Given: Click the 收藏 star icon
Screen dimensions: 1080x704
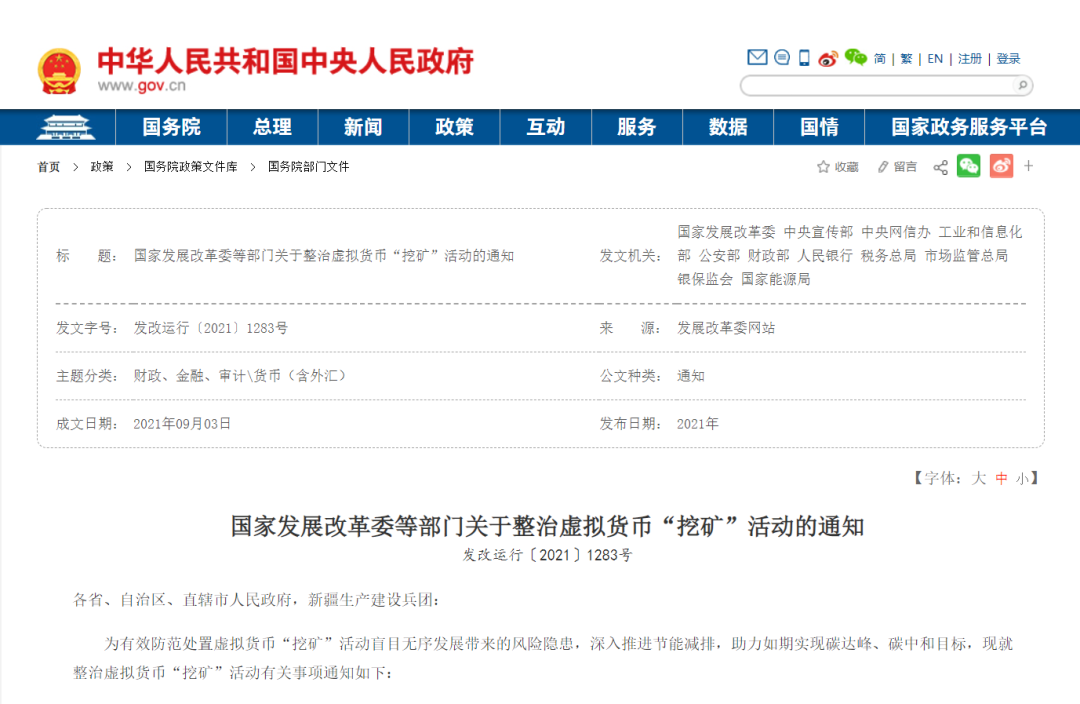Looking at the screenshot, I should [x=823, y=167].
